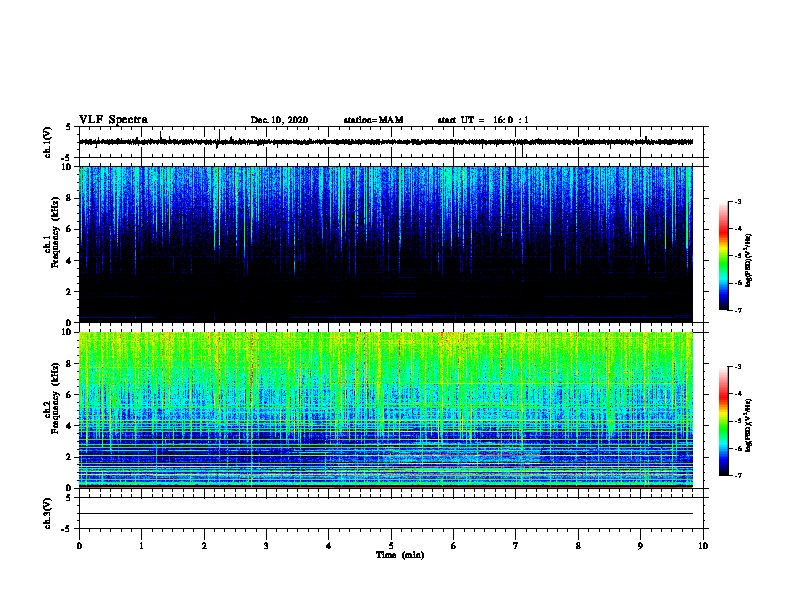Click the "ch.1(V)" waveform axis label
Screen dimensions: 792x612
(47, 142)
